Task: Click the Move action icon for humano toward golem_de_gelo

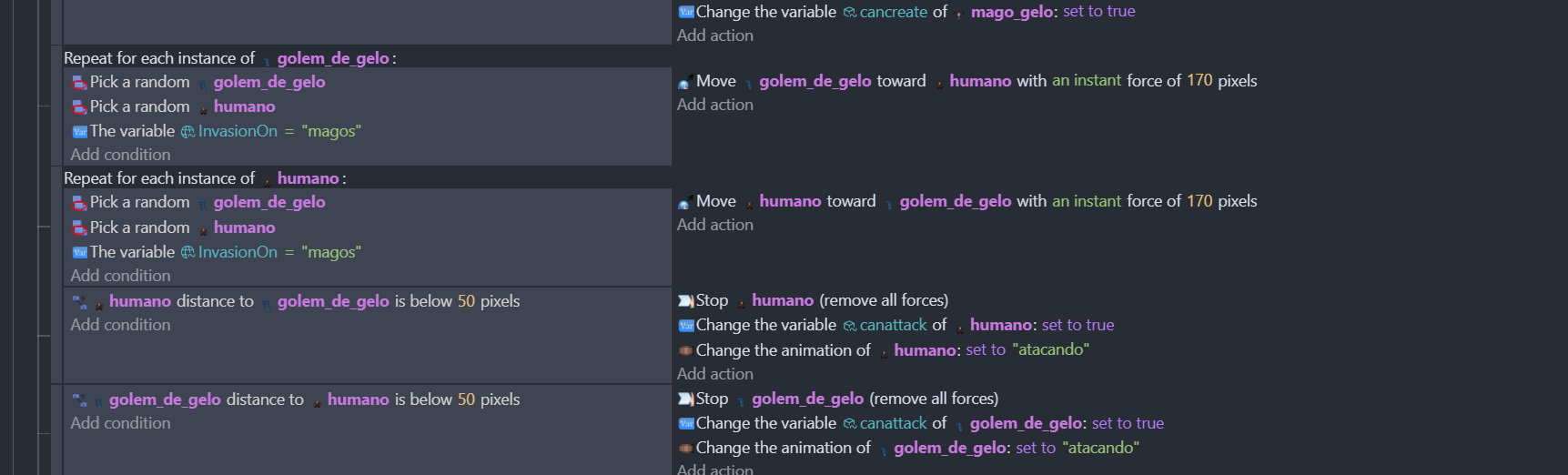Action: click(685, 202)
